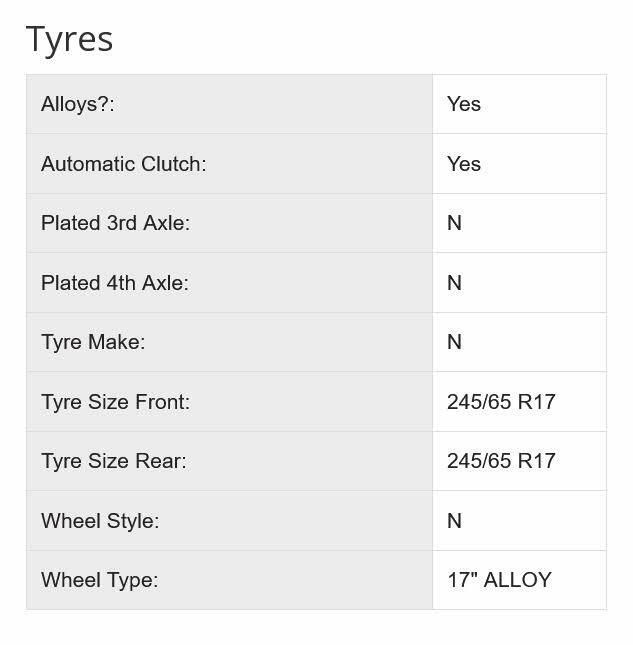Viewport: 633px width, 645px height.
Task: Click the Yes value beside Alloys?
Action: 464,104
